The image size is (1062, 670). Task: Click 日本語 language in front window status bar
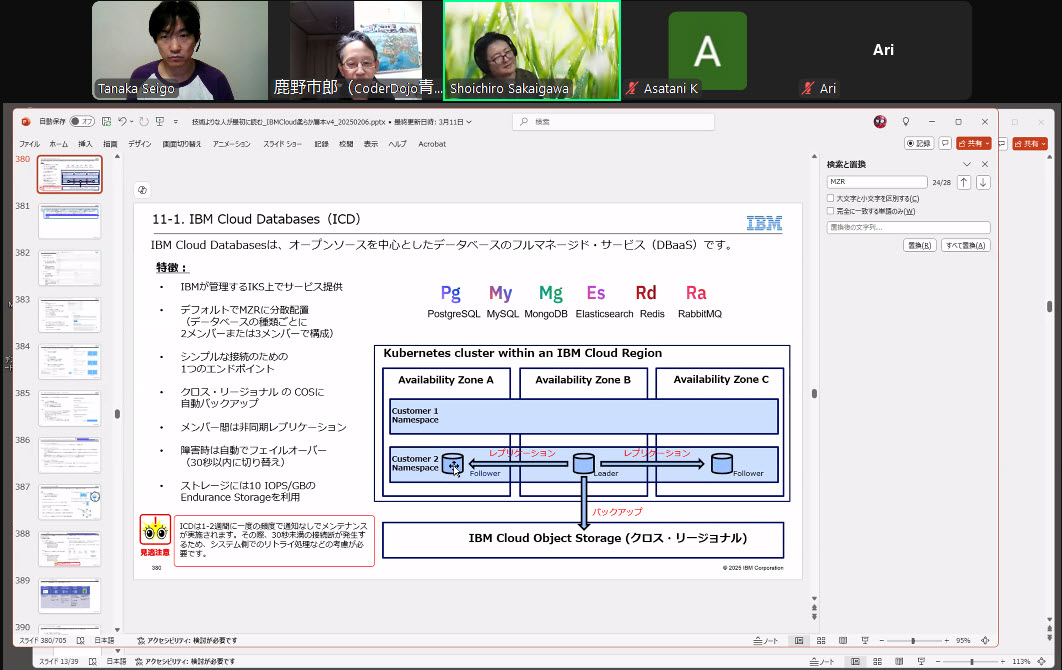pos(104,640)
